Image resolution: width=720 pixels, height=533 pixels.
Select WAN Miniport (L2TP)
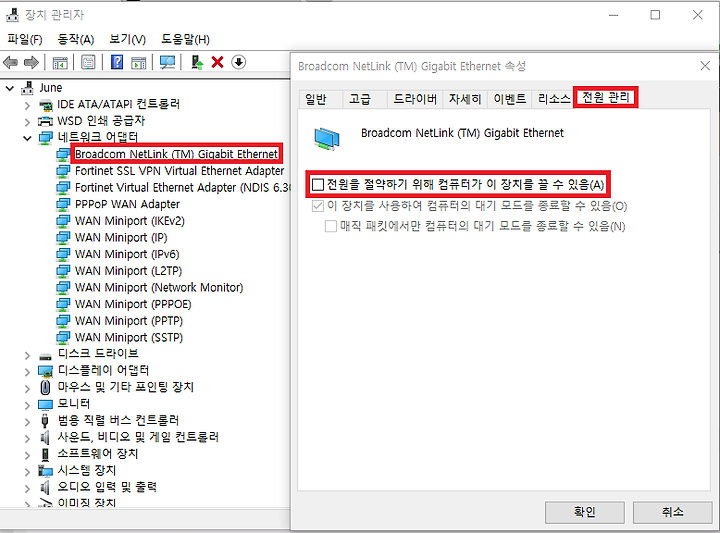(x=128, y=271)
